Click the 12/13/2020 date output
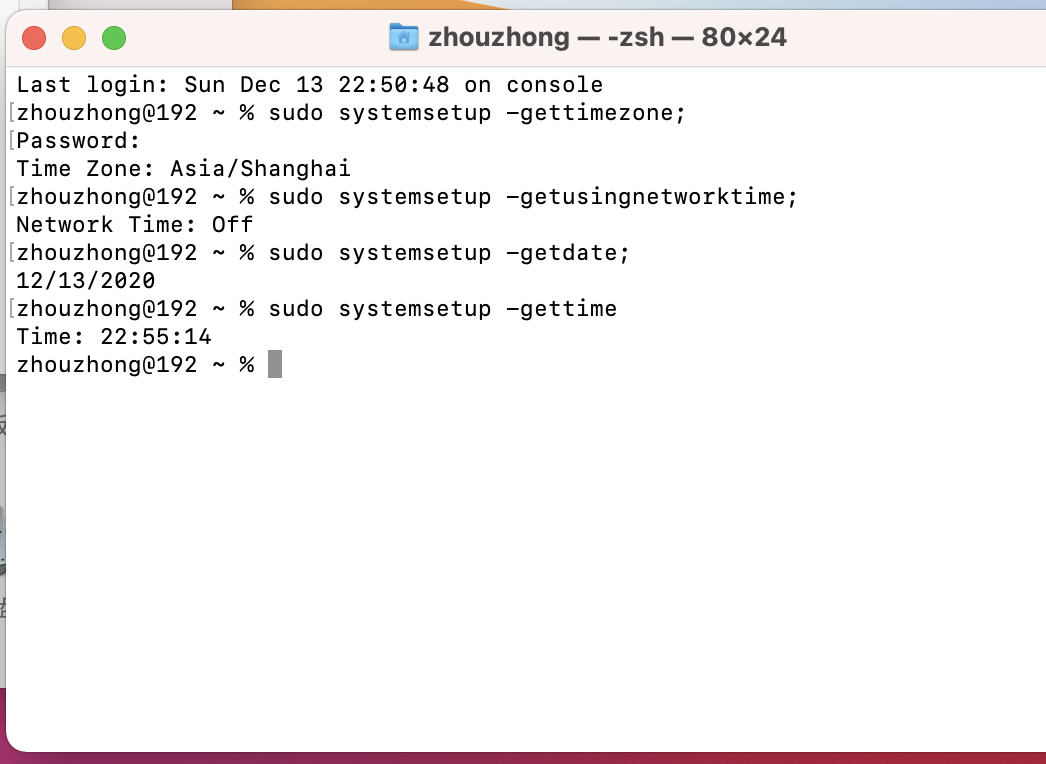Image resolution: width=1046 pixels, height=764 pixels. click(86, 281)
